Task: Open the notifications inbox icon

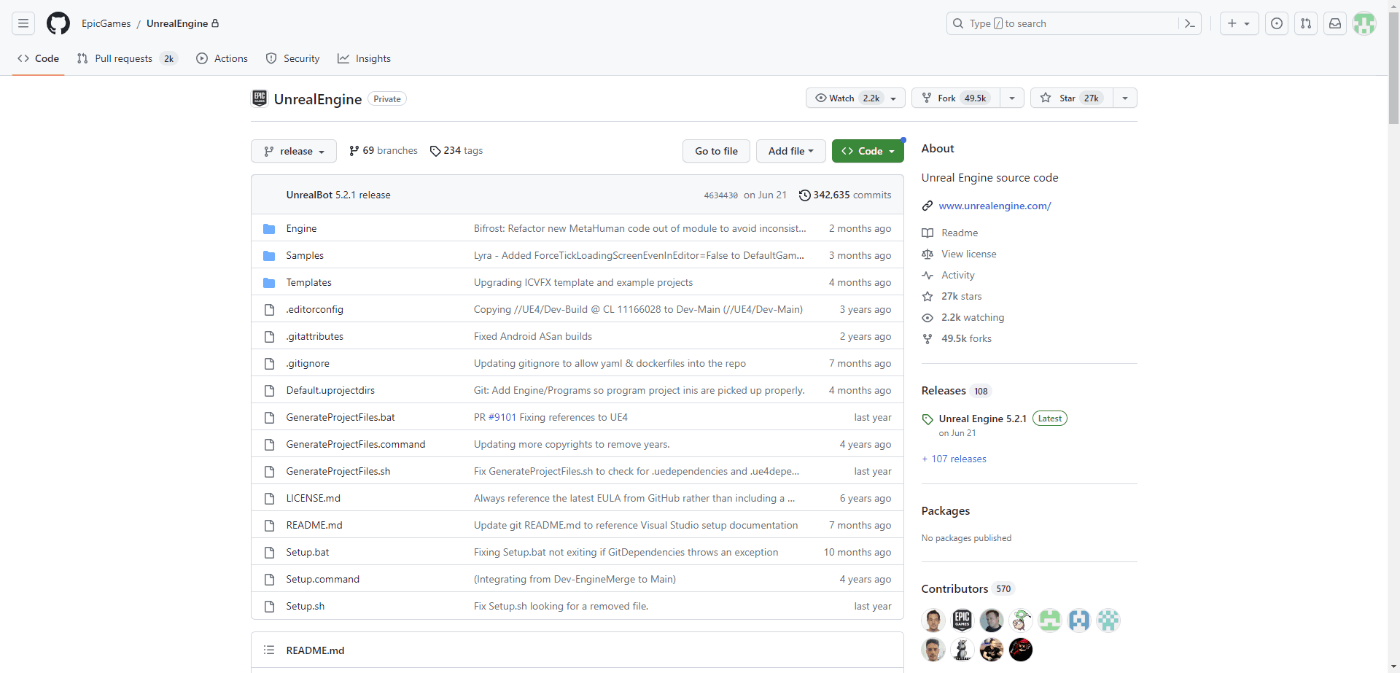Action: [x=1335, y=23]
